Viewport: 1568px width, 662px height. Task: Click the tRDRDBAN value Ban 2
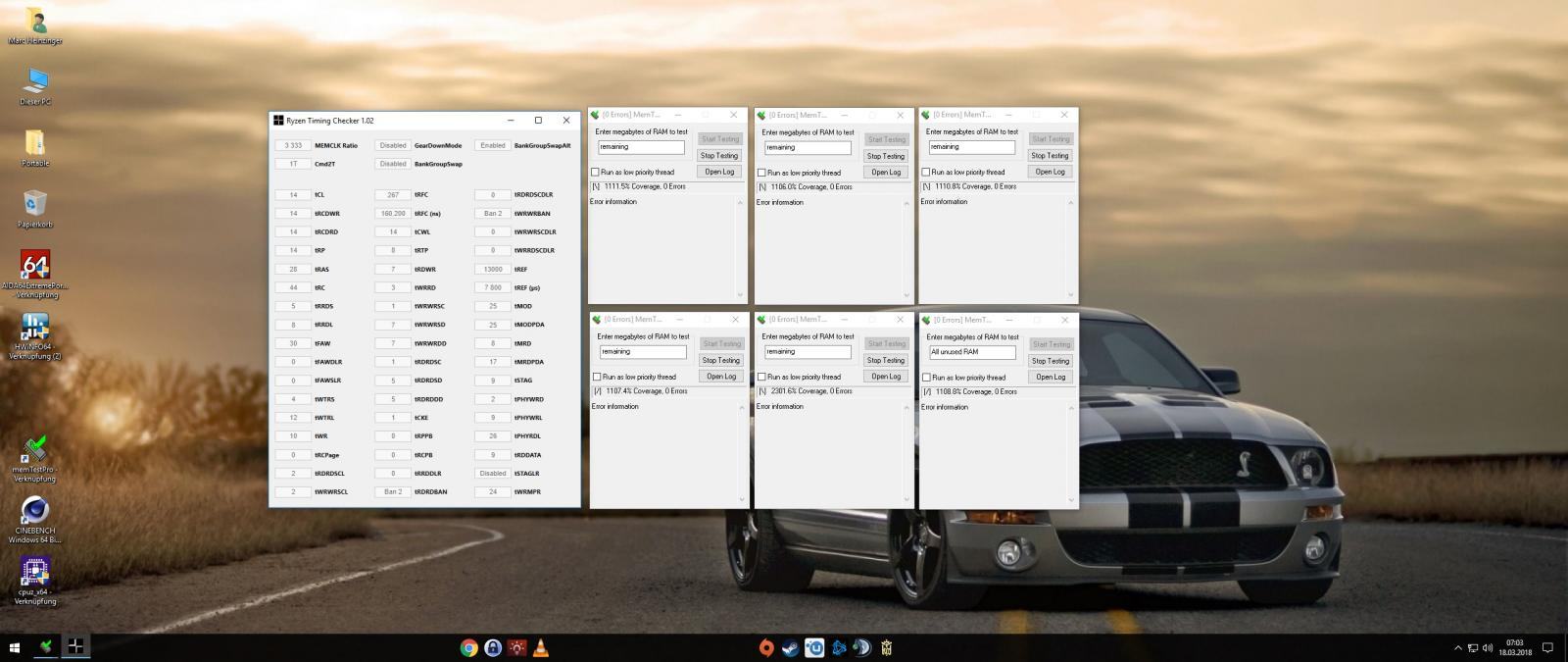coord(393,491)
